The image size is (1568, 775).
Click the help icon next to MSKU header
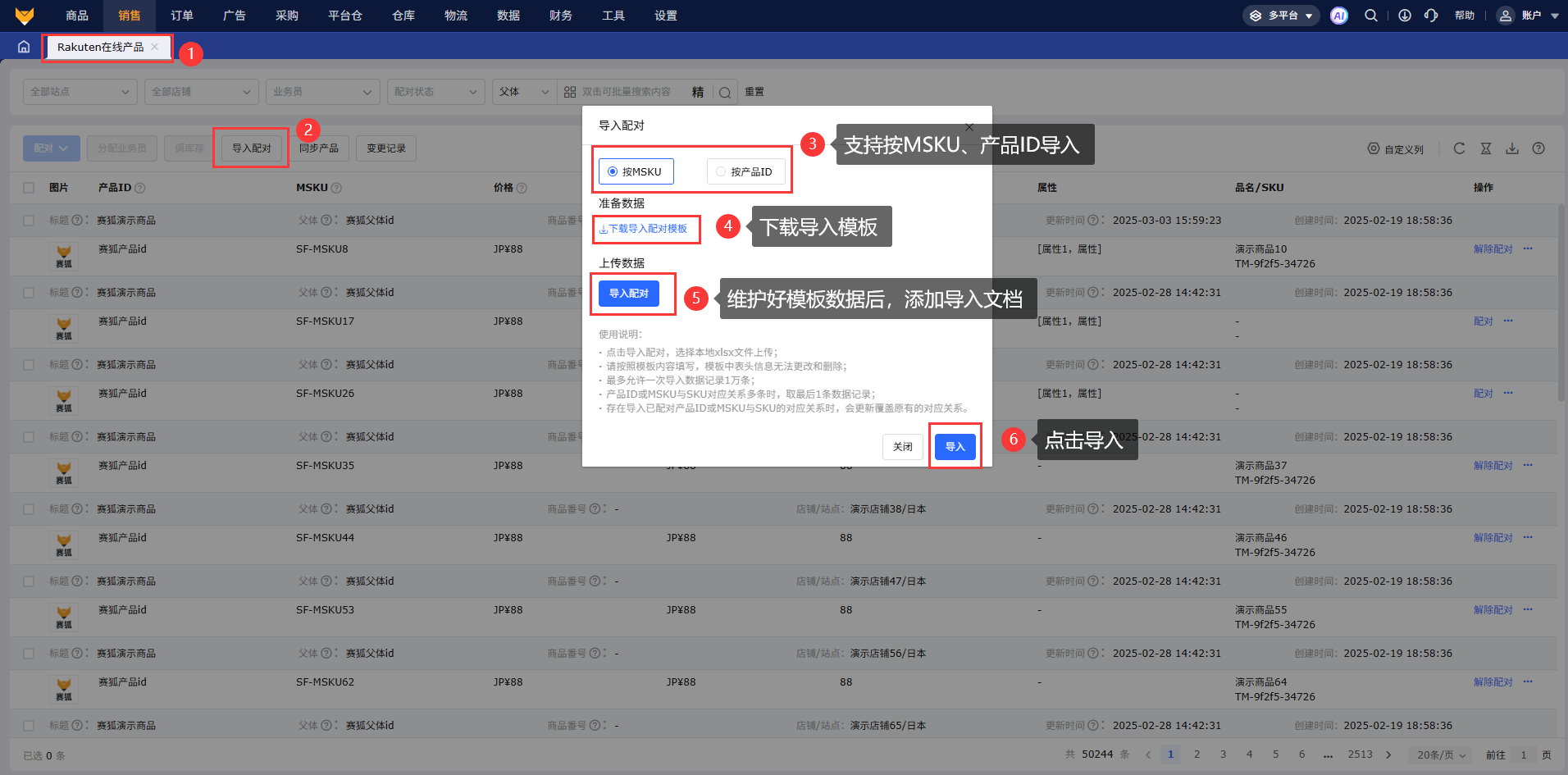click(x=336, y=188)
